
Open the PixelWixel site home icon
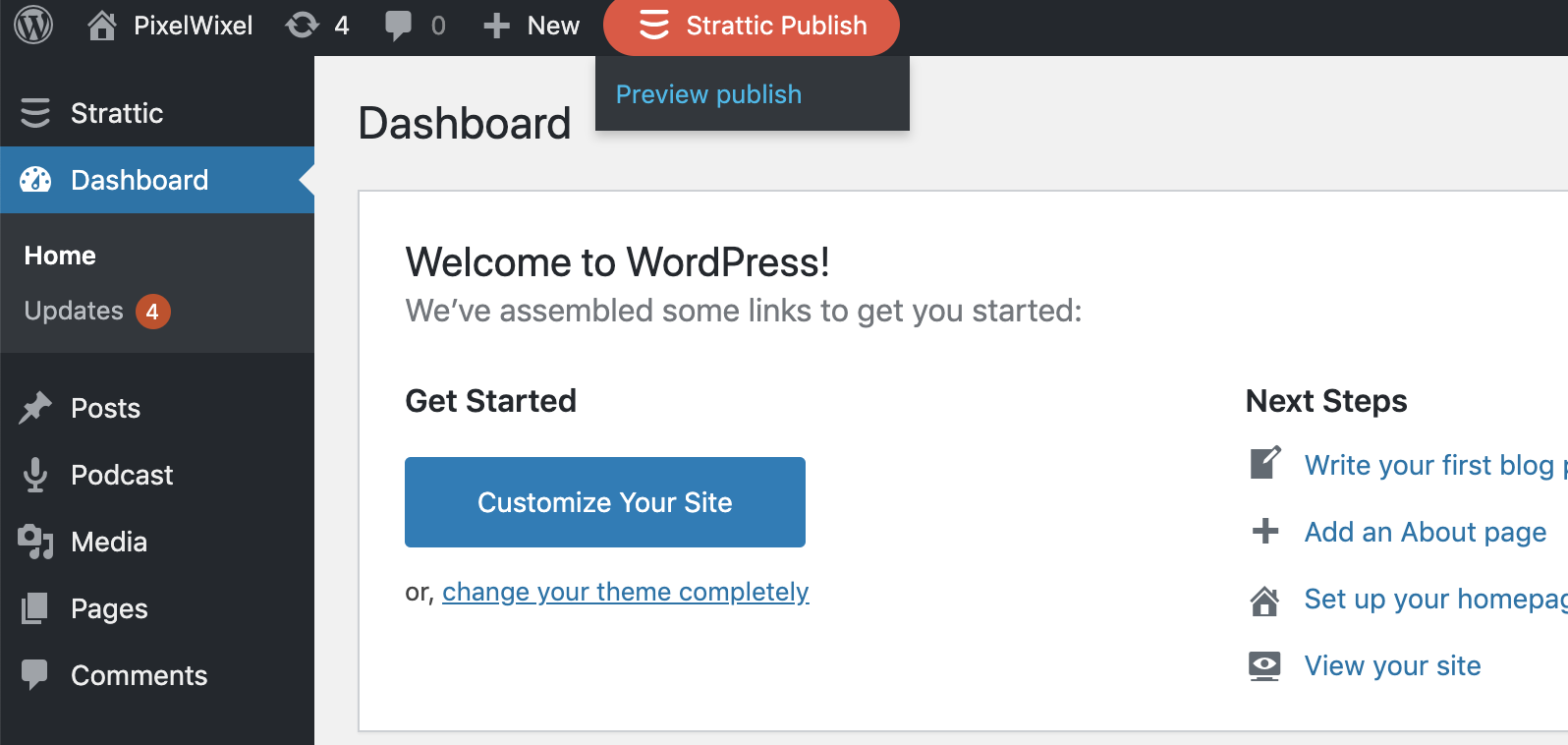(102, 26)
